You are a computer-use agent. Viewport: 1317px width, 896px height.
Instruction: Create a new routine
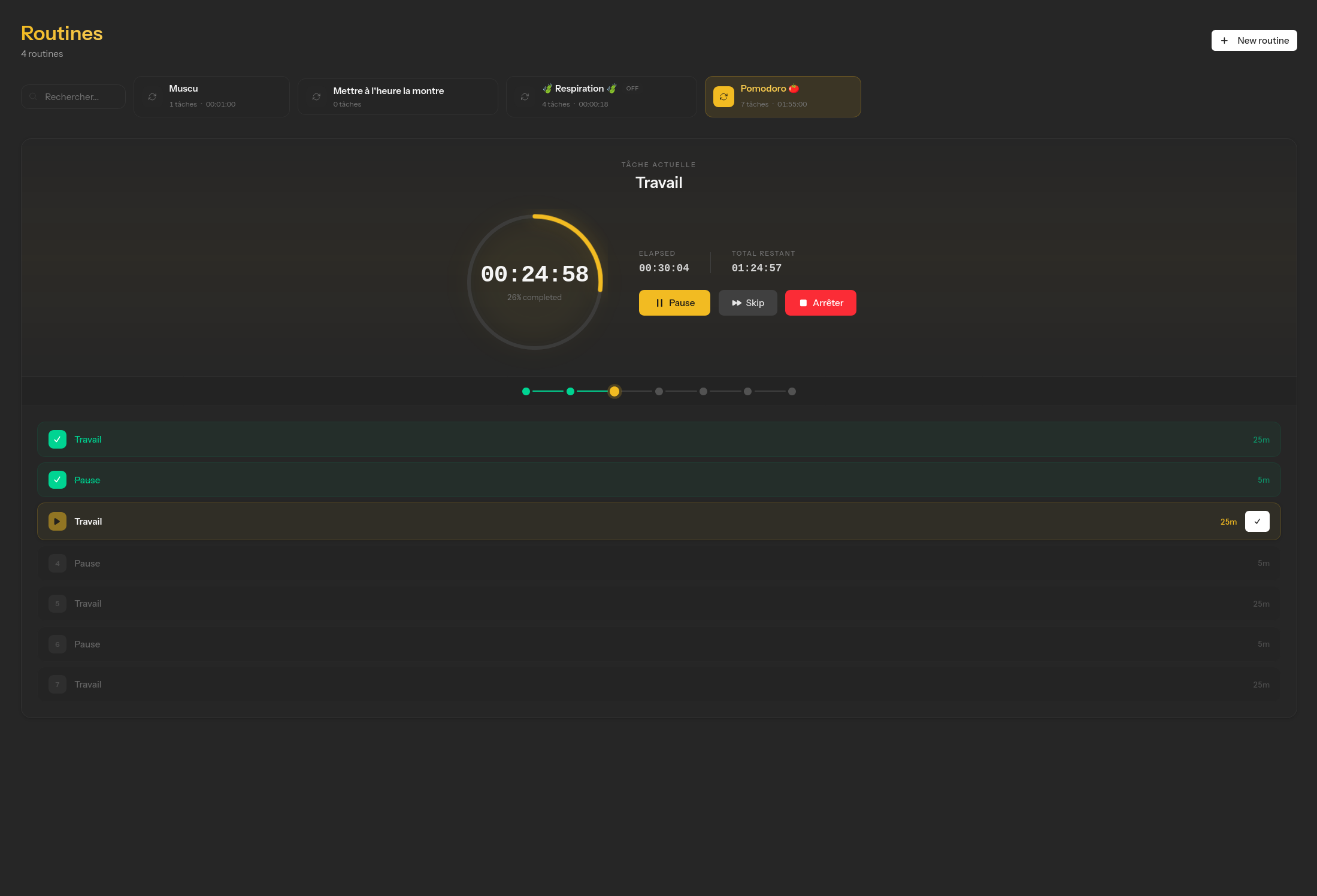click(x=1254, y=40)
